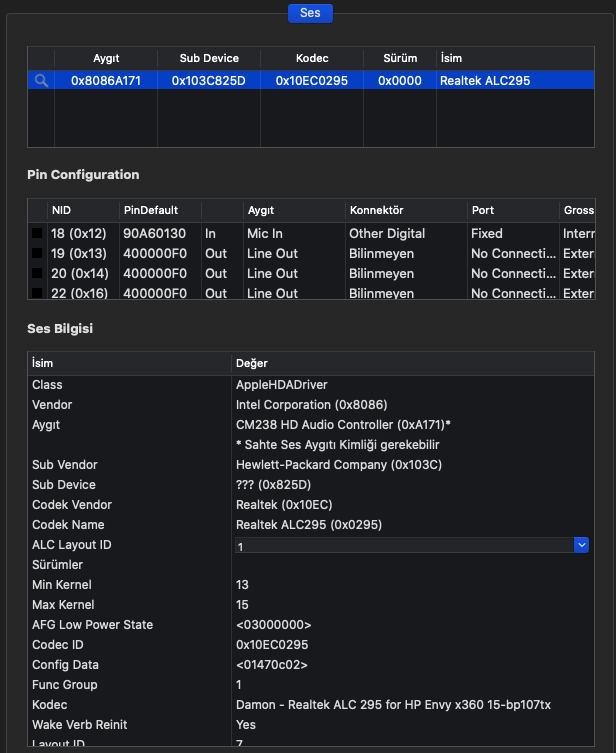Click the black color square for NID 18
The height and width of the screenshot is (753, 616).
pyautogui.click(x=36, y=234)
